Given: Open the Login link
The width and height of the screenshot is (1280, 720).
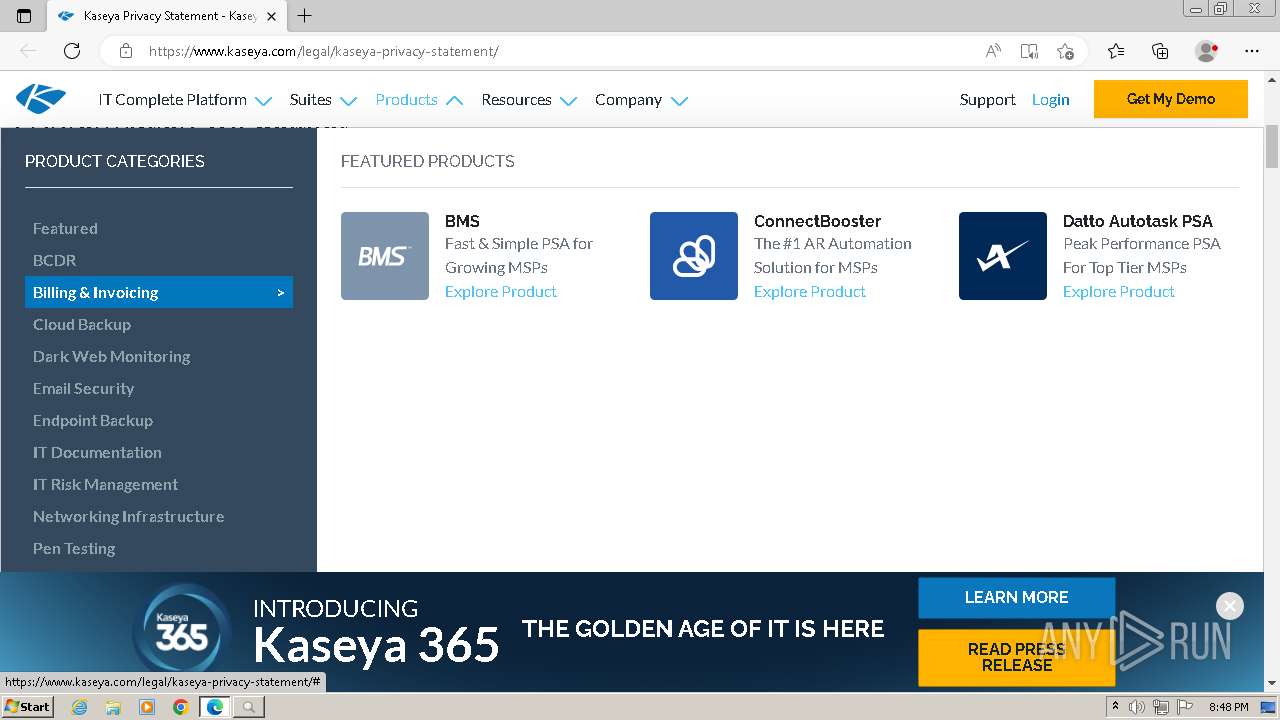Looking at the screenshot, I should click(x=1051, y=99).
